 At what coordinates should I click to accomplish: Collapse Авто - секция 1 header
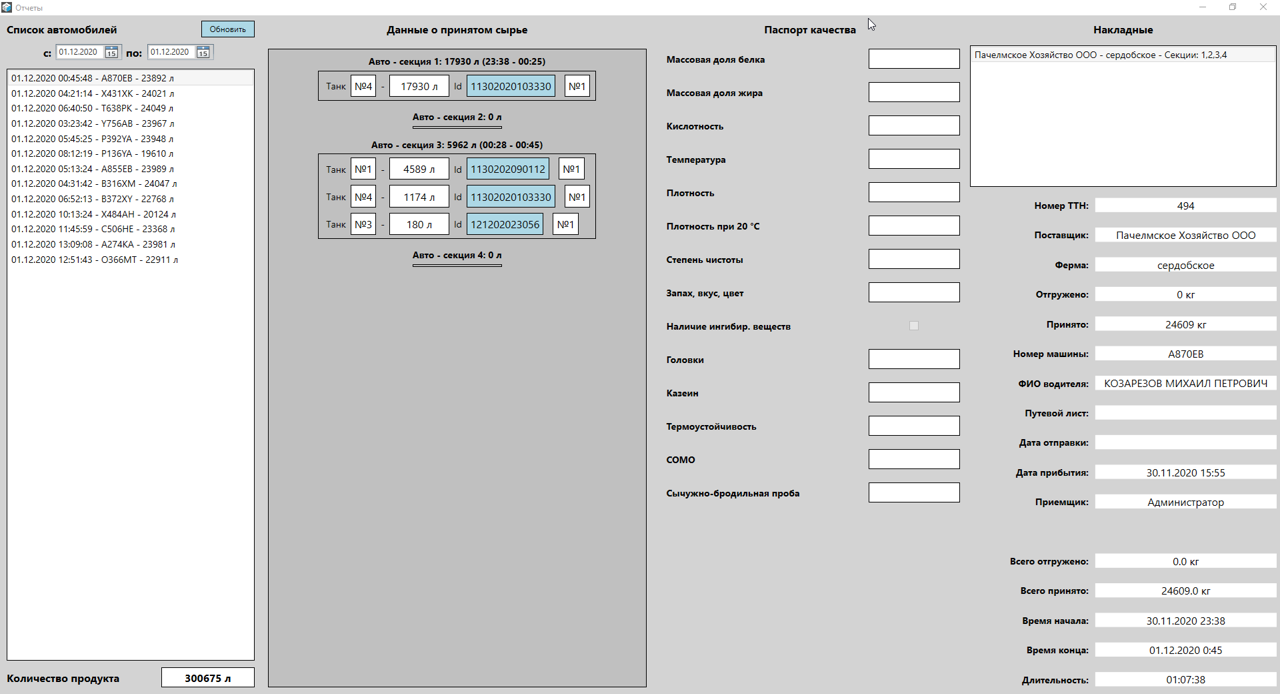(x=457, y=62)
